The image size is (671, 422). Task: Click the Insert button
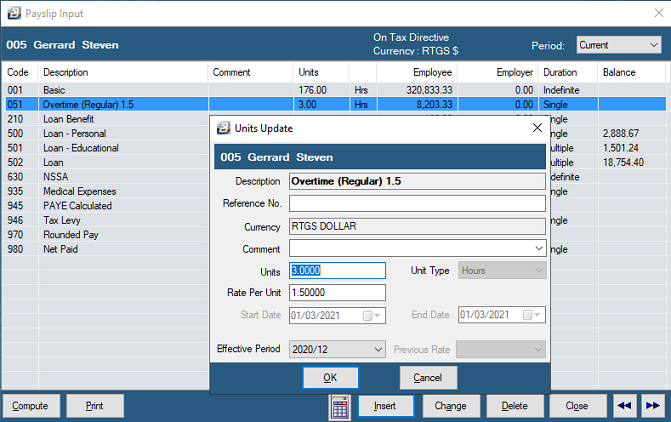(386, 406)
